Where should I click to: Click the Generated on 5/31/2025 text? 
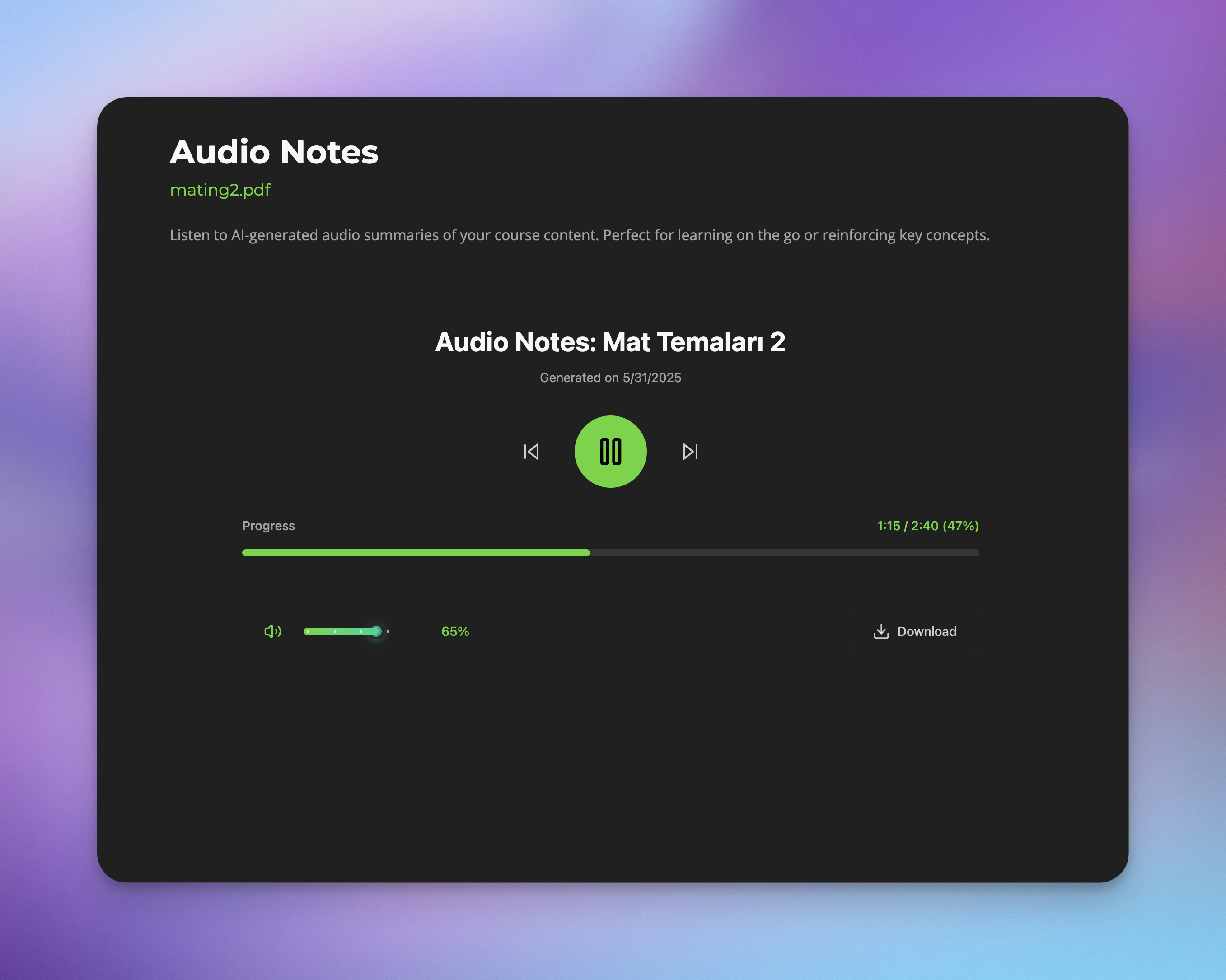[610, 378]
